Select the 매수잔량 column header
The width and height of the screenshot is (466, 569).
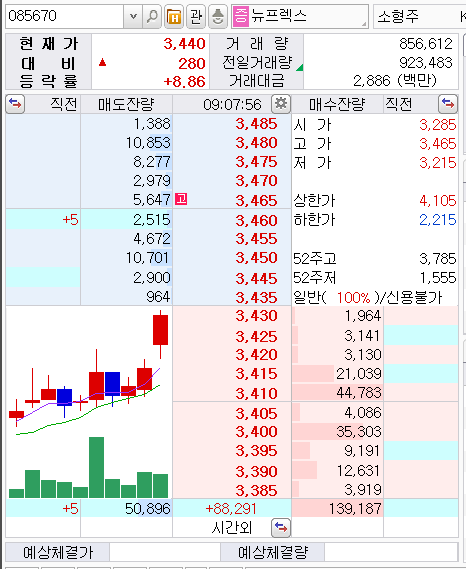pyautogui.click(x=337, y=105)
